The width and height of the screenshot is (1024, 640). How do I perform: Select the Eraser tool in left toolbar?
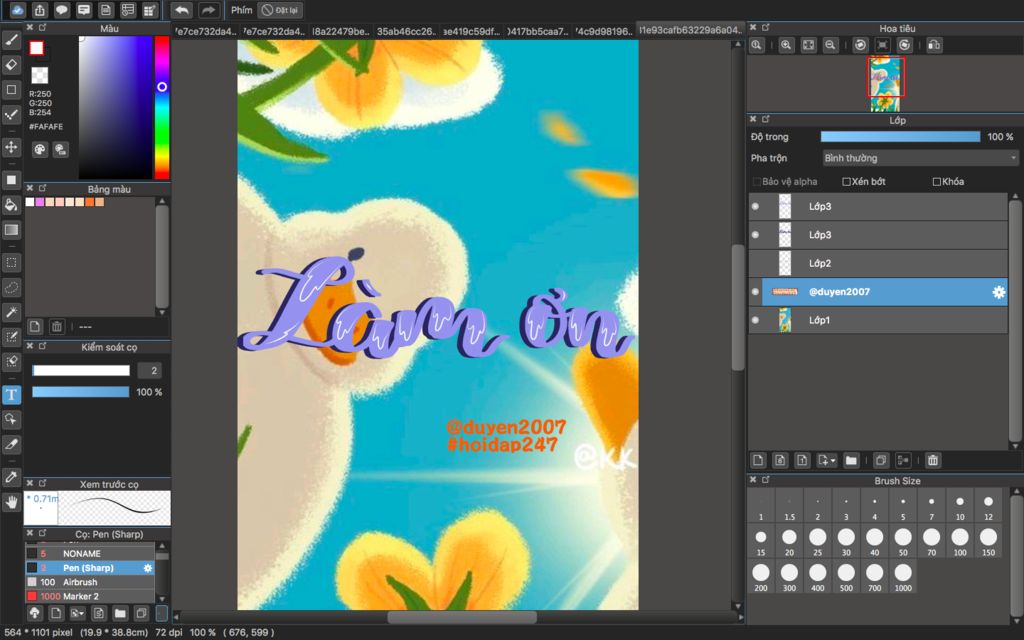tap(12, 65)
